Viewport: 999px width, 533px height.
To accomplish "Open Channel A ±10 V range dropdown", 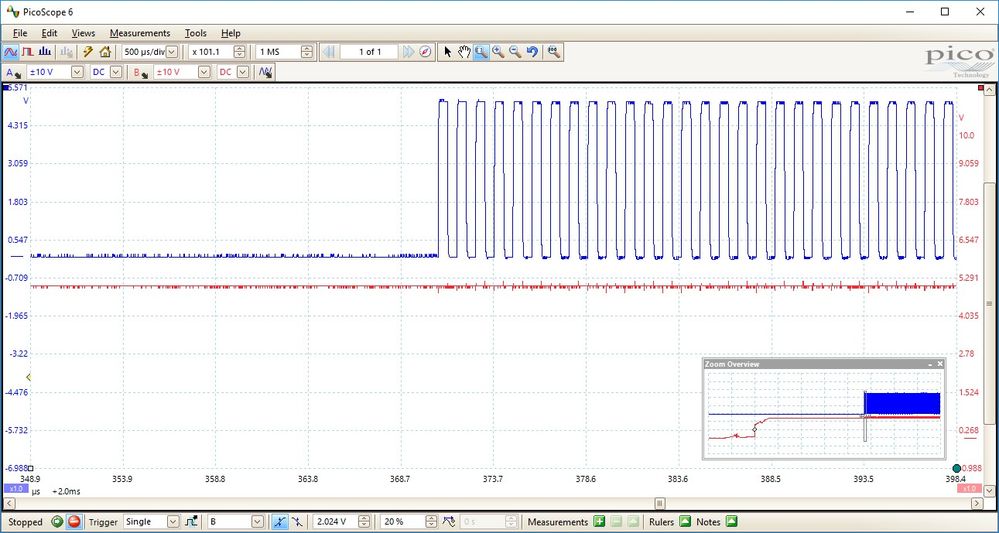I will pos(77,73).
